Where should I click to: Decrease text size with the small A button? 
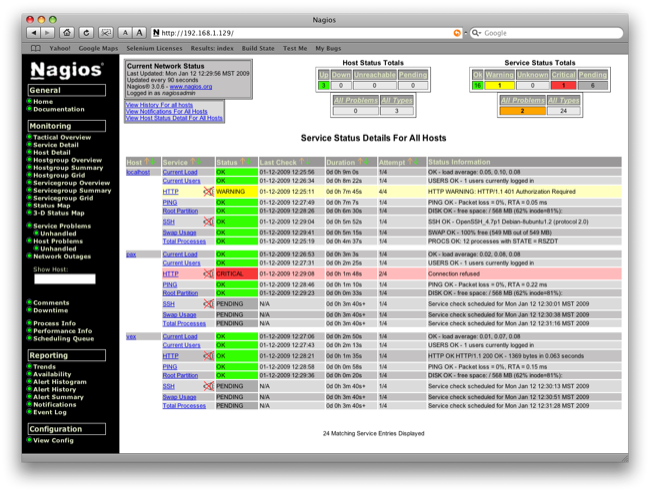tap(125, 33)
